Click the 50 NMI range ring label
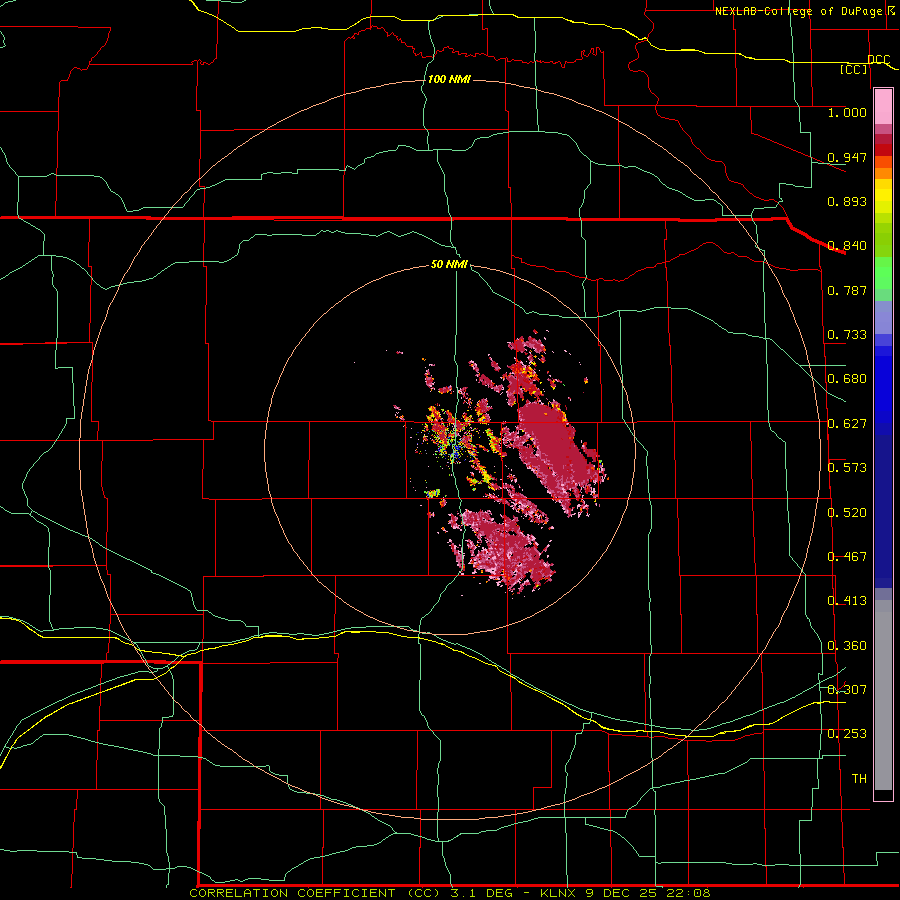The height and width of the screenshot is (900, 900). (449, 264)
